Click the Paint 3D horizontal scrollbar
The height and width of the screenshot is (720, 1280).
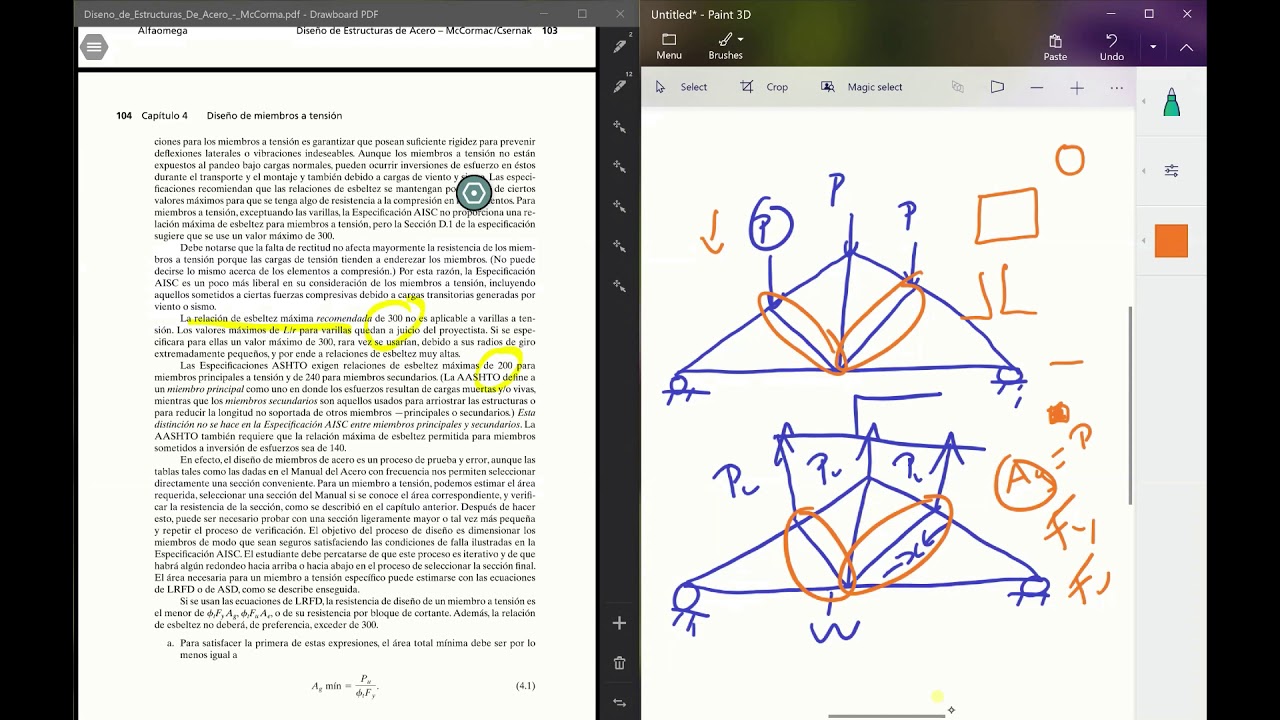coord(886,716)
